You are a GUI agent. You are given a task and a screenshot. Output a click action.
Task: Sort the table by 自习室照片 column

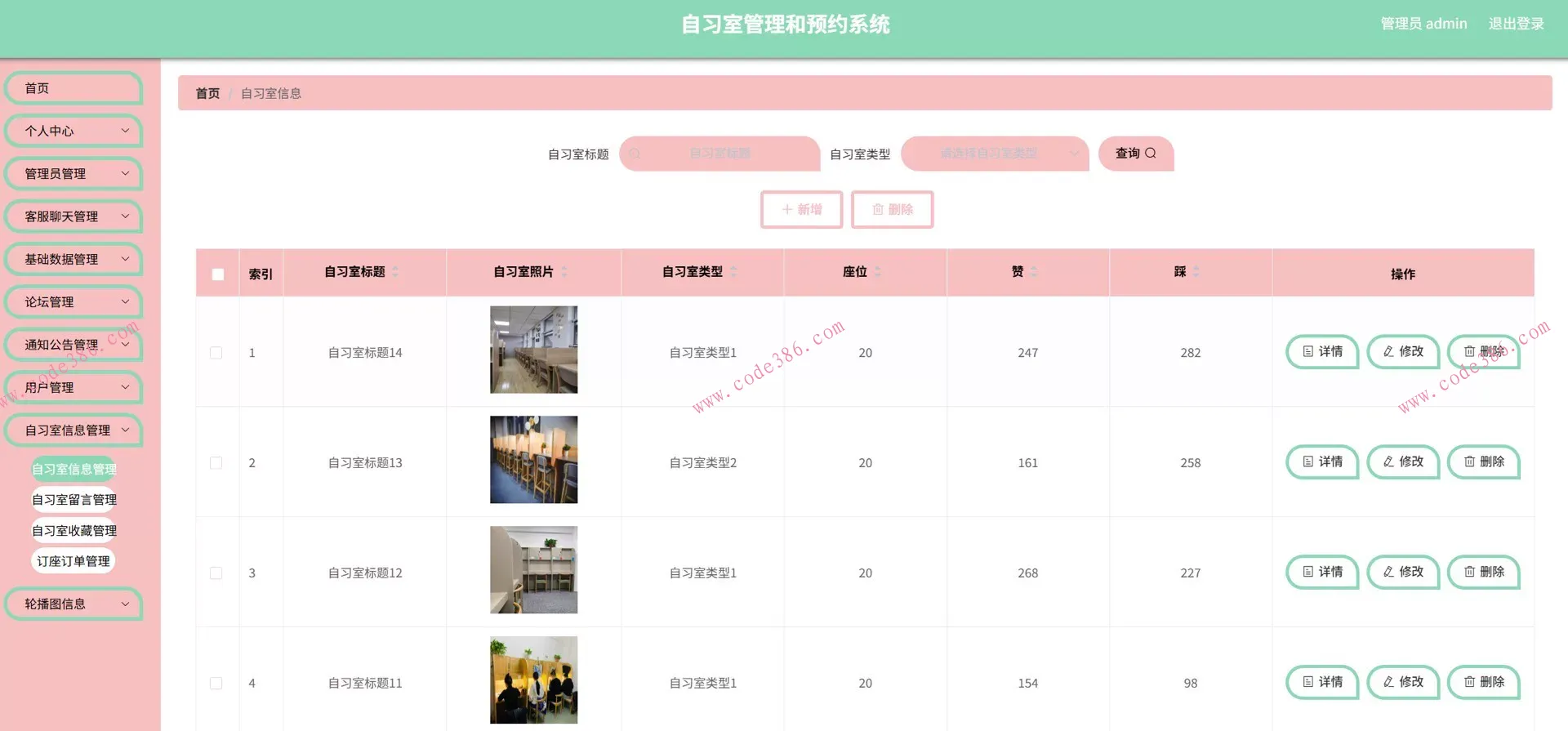click(x=564, y=272)
